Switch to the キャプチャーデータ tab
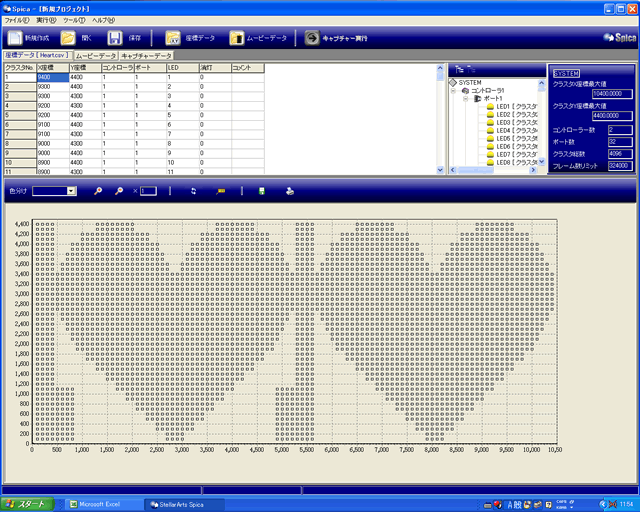This screenshot has height=512, width=640. (x=147, y=56)
